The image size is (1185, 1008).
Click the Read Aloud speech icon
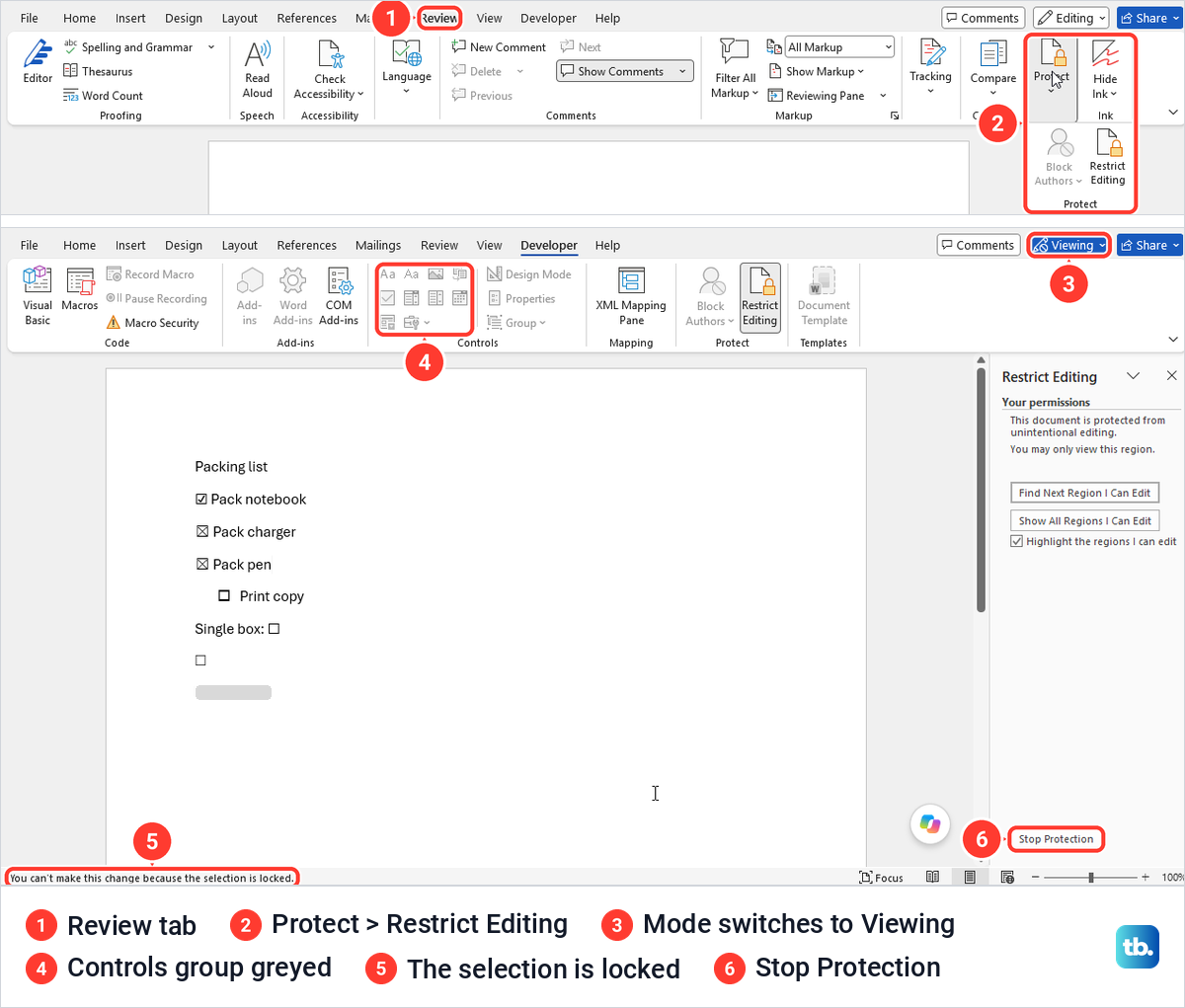pos(257,69)
